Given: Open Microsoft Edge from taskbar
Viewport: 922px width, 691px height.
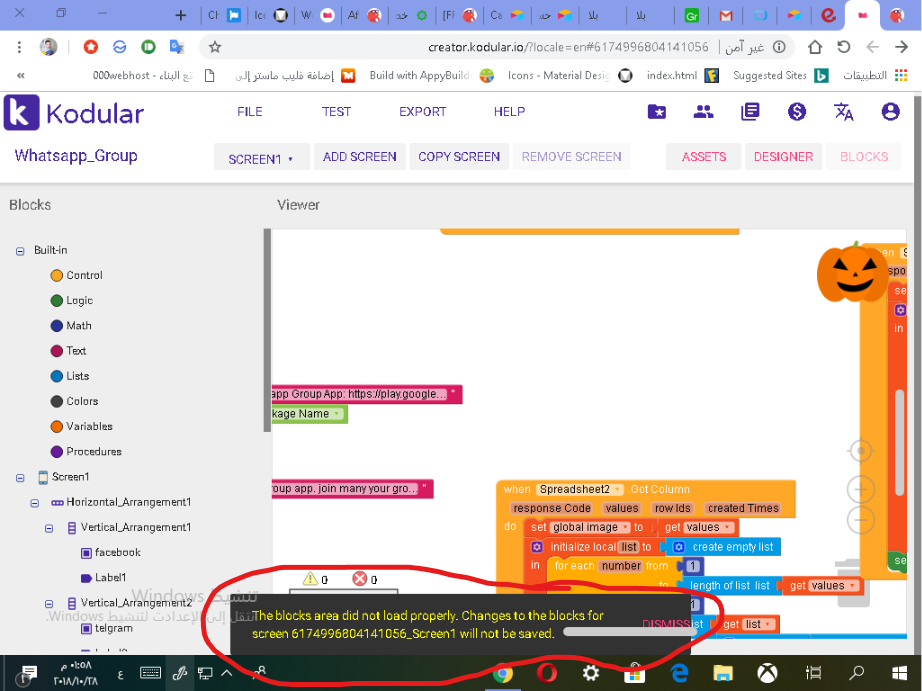Looking at the screenshot, I should pyautogui.click(x=679, y=673).
